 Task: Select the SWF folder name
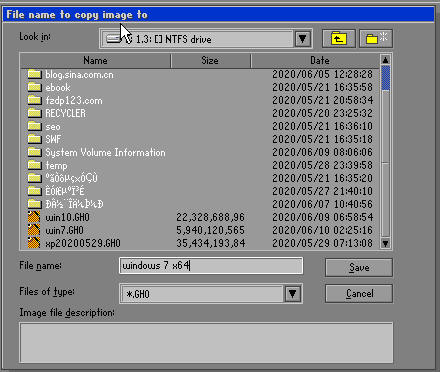click(x=53, y=139)
